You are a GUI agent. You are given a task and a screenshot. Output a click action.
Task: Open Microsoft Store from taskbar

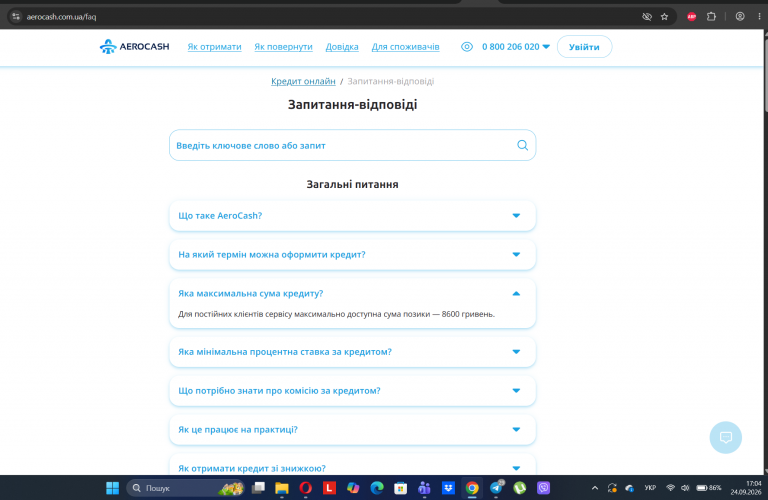tap(401, 488)
